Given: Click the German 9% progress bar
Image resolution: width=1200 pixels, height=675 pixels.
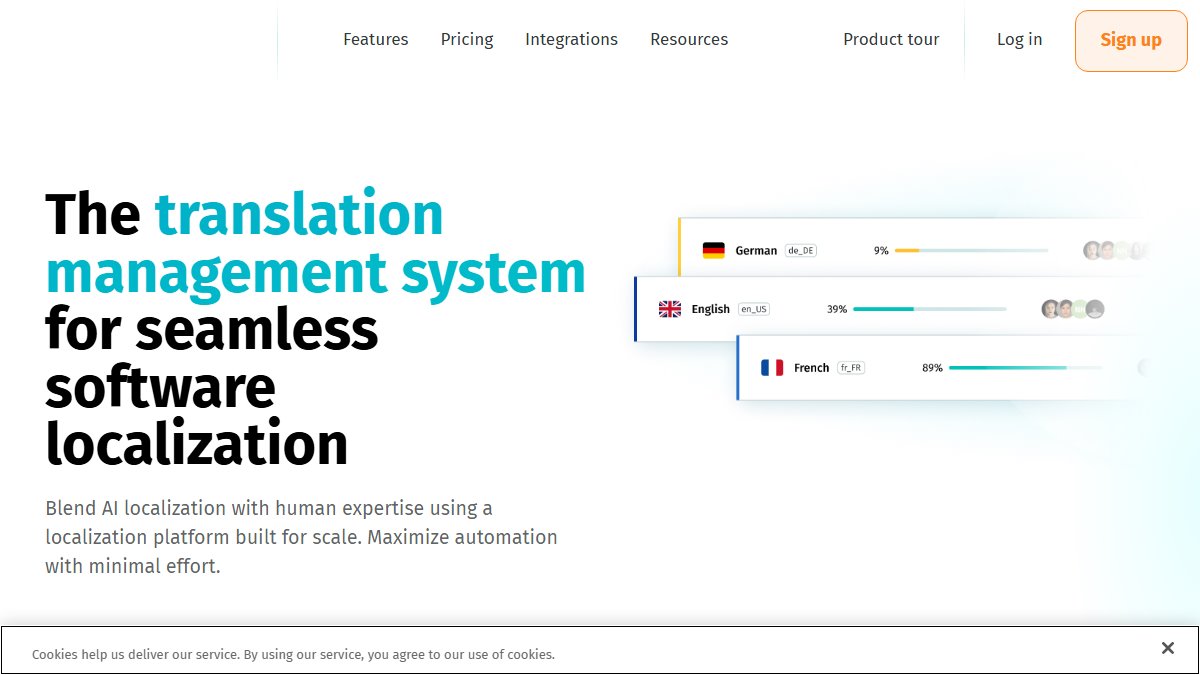Looking at the screenshot, I should 971,250.
